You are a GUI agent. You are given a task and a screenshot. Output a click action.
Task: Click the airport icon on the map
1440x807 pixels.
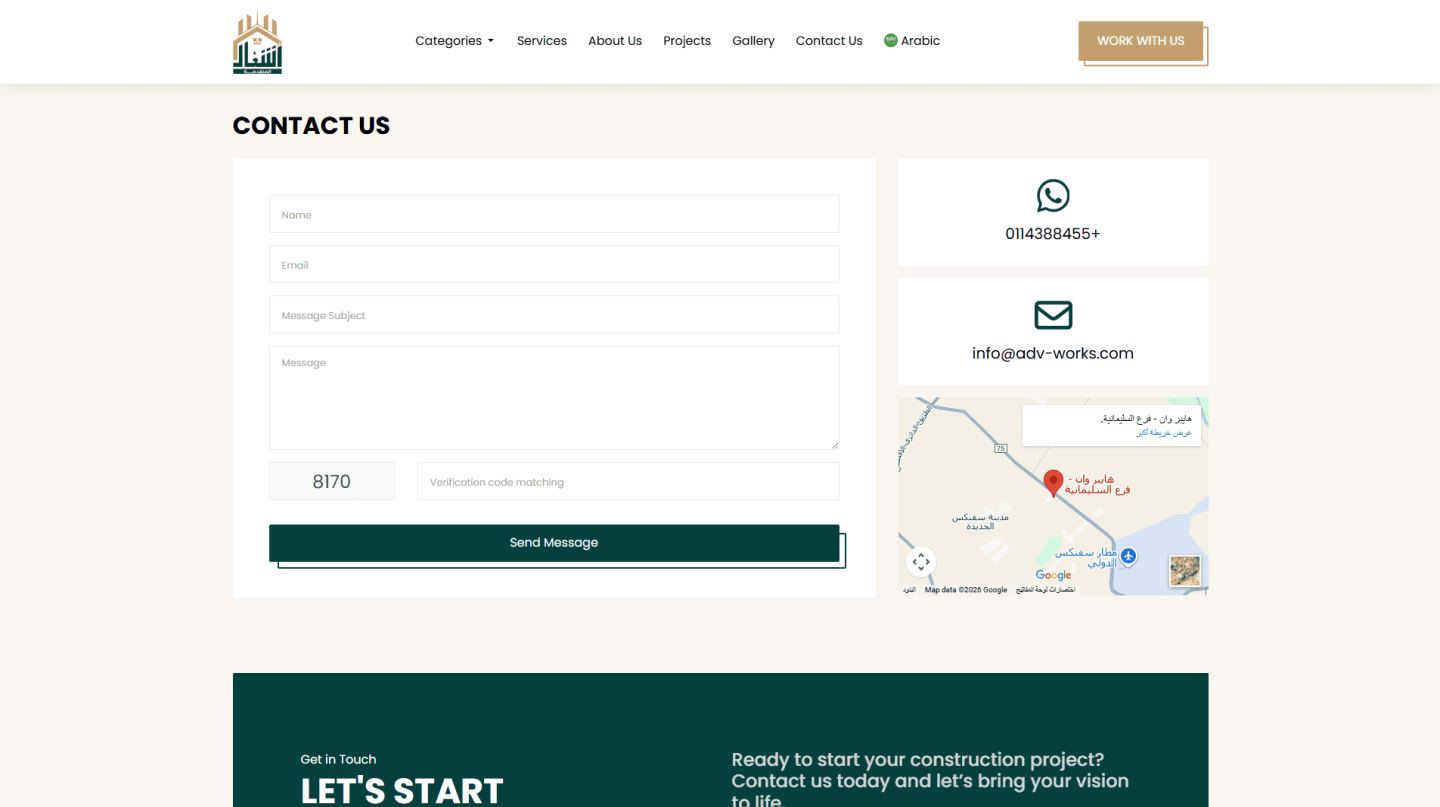[x=1129, y=556]
